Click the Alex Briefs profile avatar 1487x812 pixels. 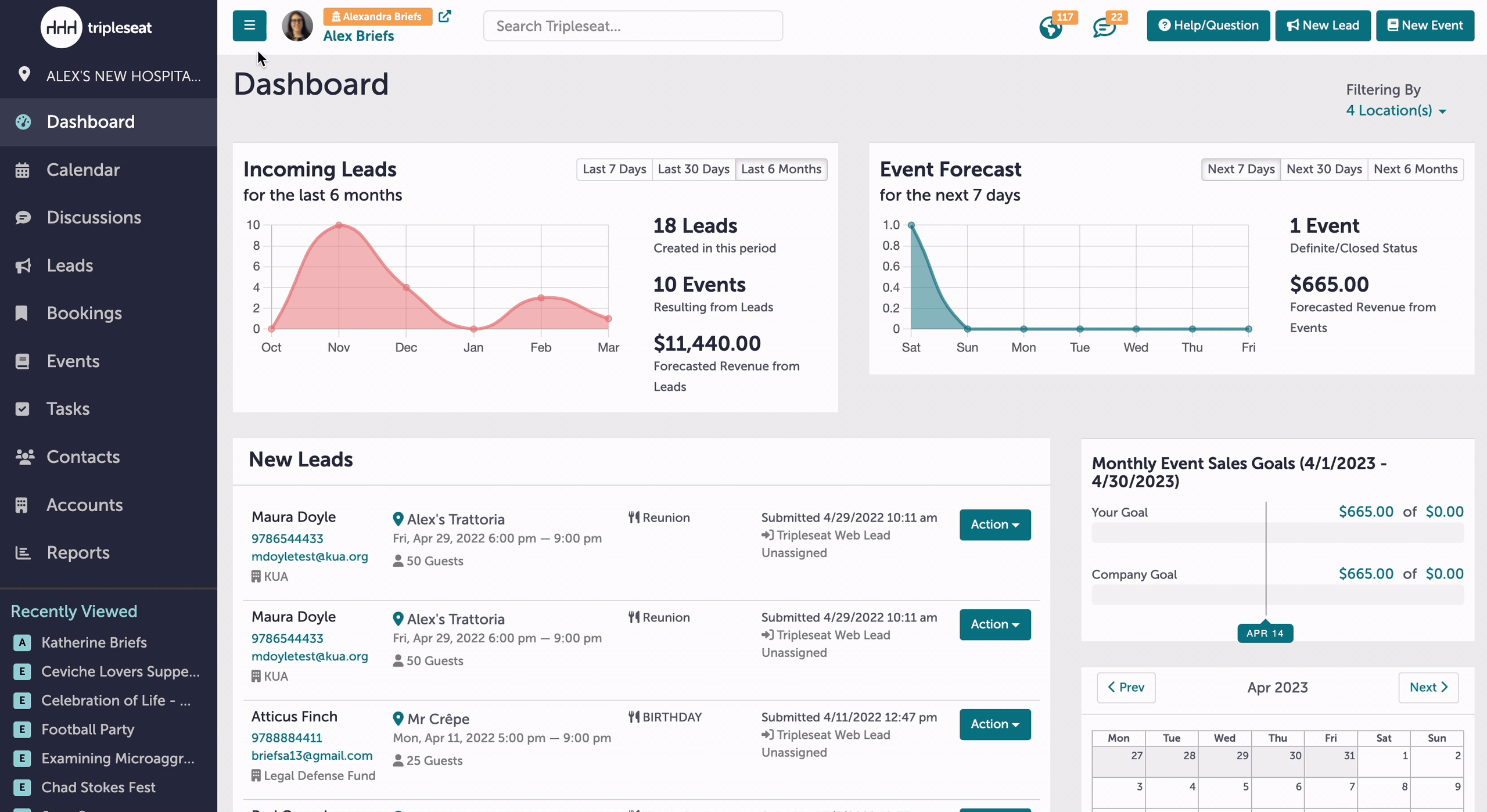point(297,26)
